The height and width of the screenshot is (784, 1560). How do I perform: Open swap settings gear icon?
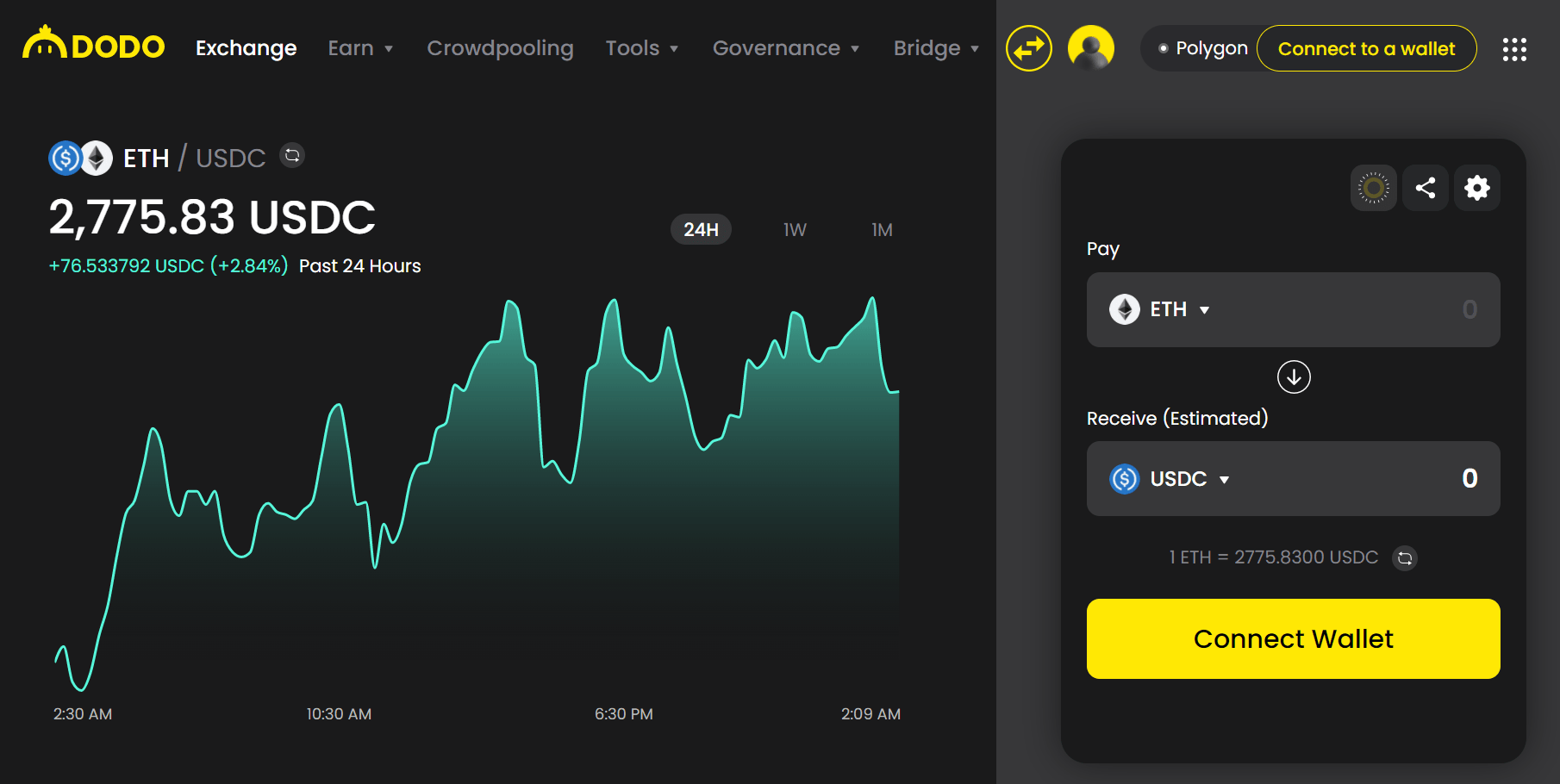click(x=1476, y=188)
